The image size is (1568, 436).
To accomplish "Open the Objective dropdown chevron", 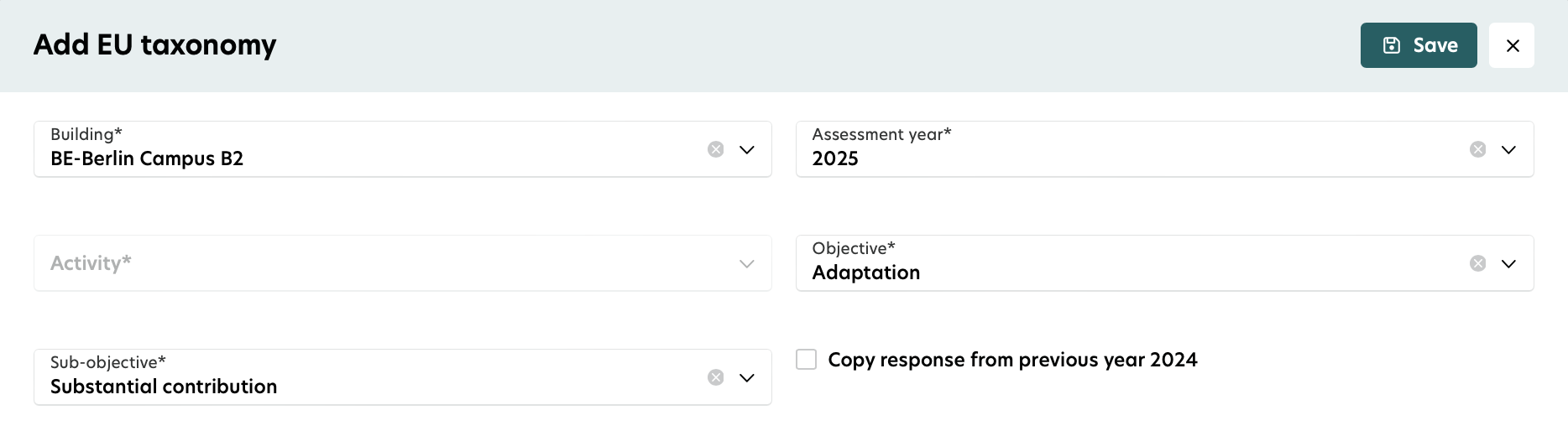I will point(1508,263).
